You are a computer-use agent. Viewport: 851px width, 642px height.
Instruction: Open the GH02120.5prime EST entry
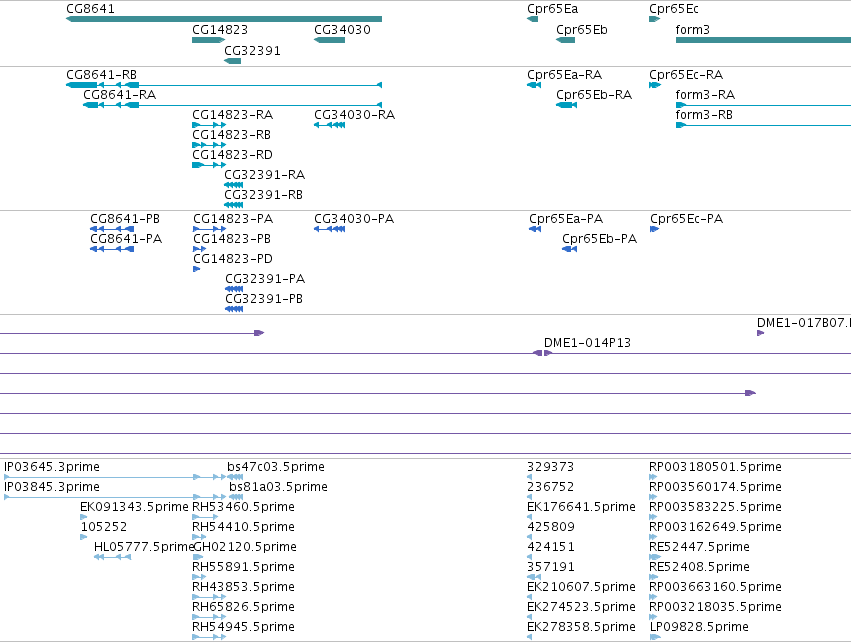tap(245, 548)
